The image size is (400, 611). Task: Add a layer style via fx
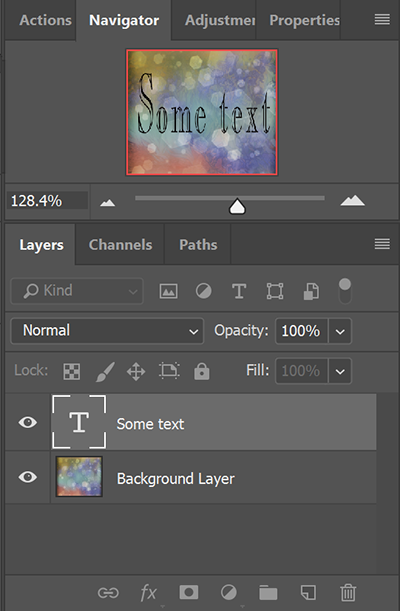(148, 593)
